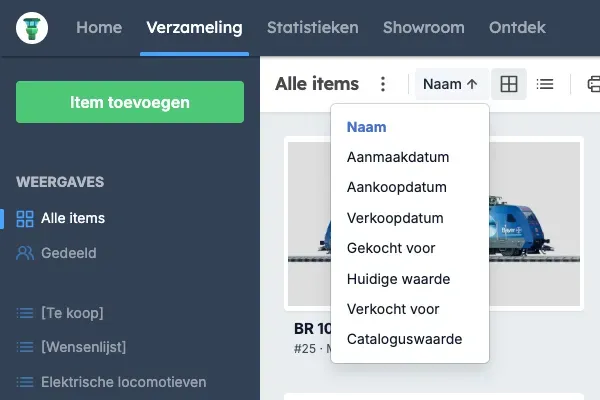This screenshot has height=400, width=600.
Task: Select Alle items grid icon in sidebar
Action: coord(25,219)
